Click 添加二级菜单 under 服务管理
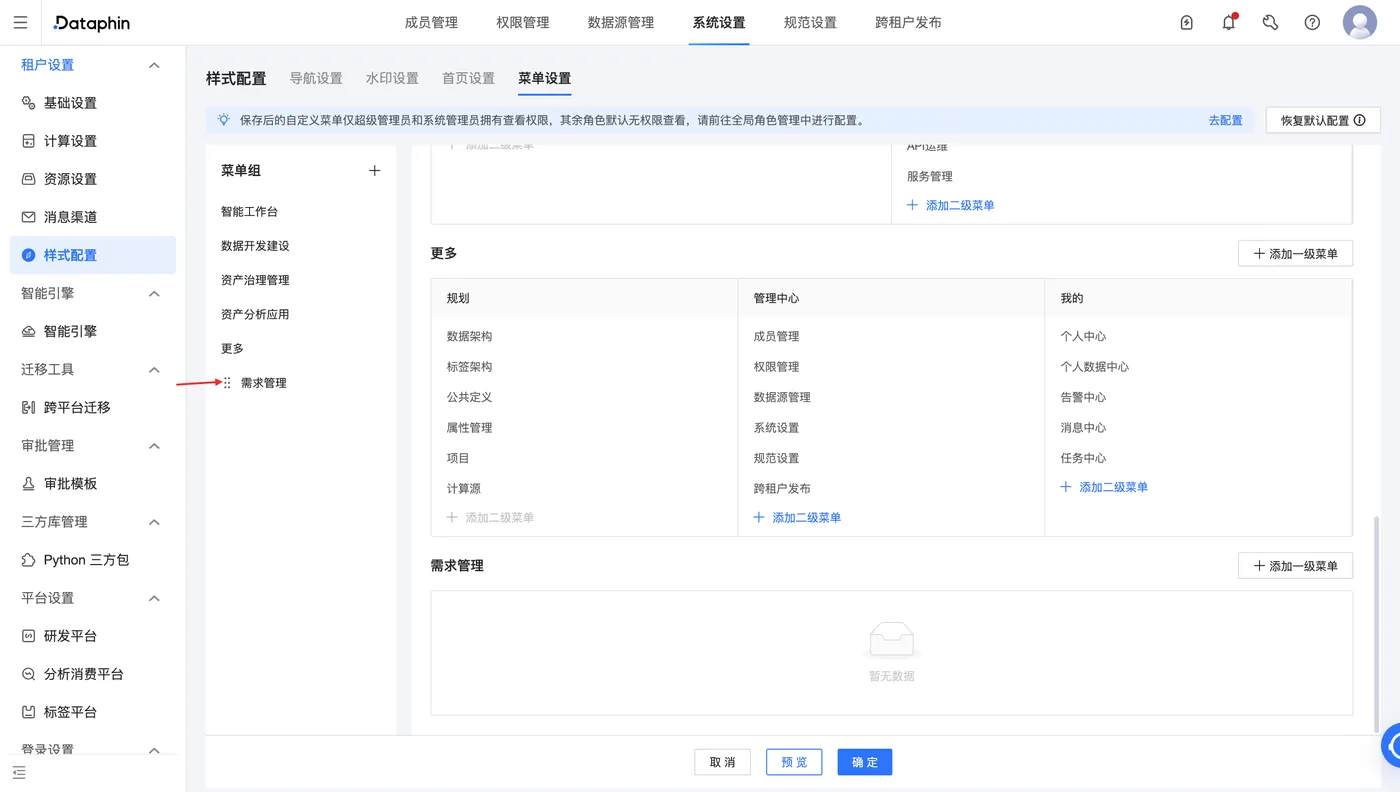The image size is (1400, 792). click(x=950, y=205)
